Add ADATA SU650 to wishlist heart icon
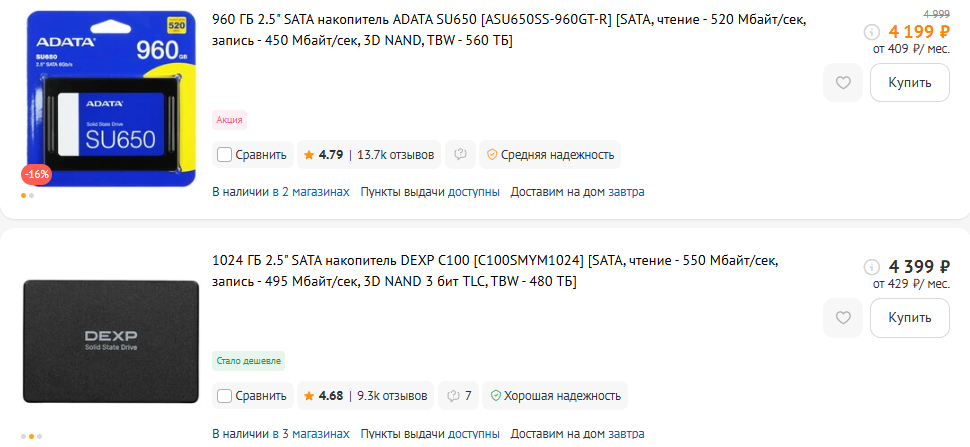Viewport: 970px width, 447px height. 843,83
